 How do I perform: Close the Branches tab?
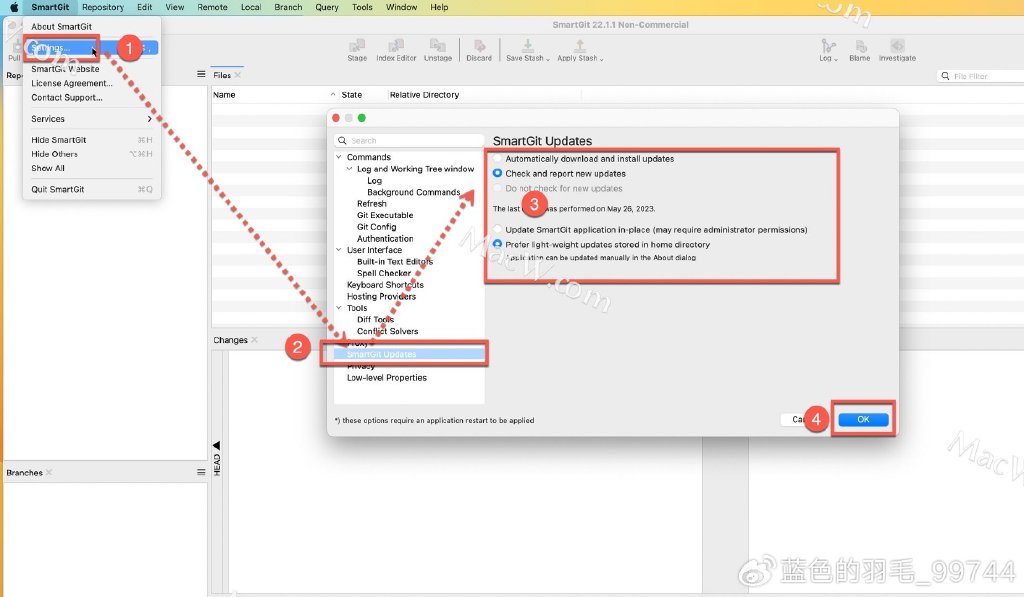point(49,472)
